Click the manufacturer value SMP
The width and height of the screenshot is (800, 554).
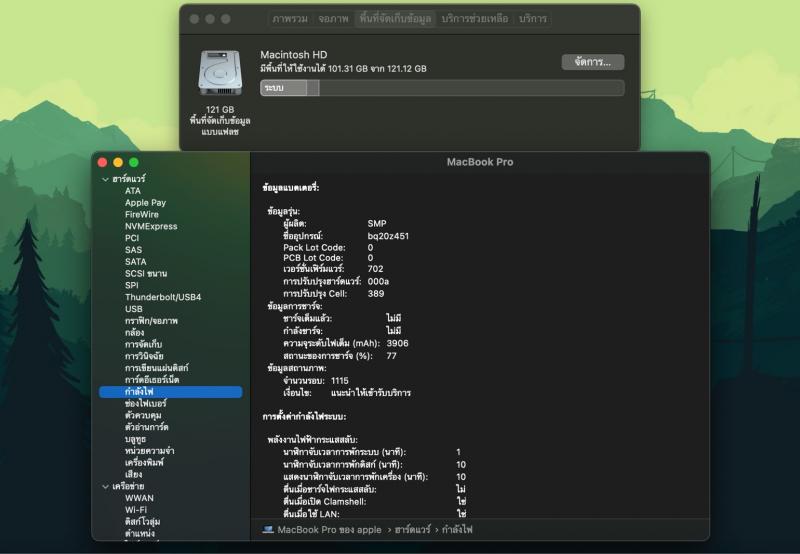pos(377,223)
